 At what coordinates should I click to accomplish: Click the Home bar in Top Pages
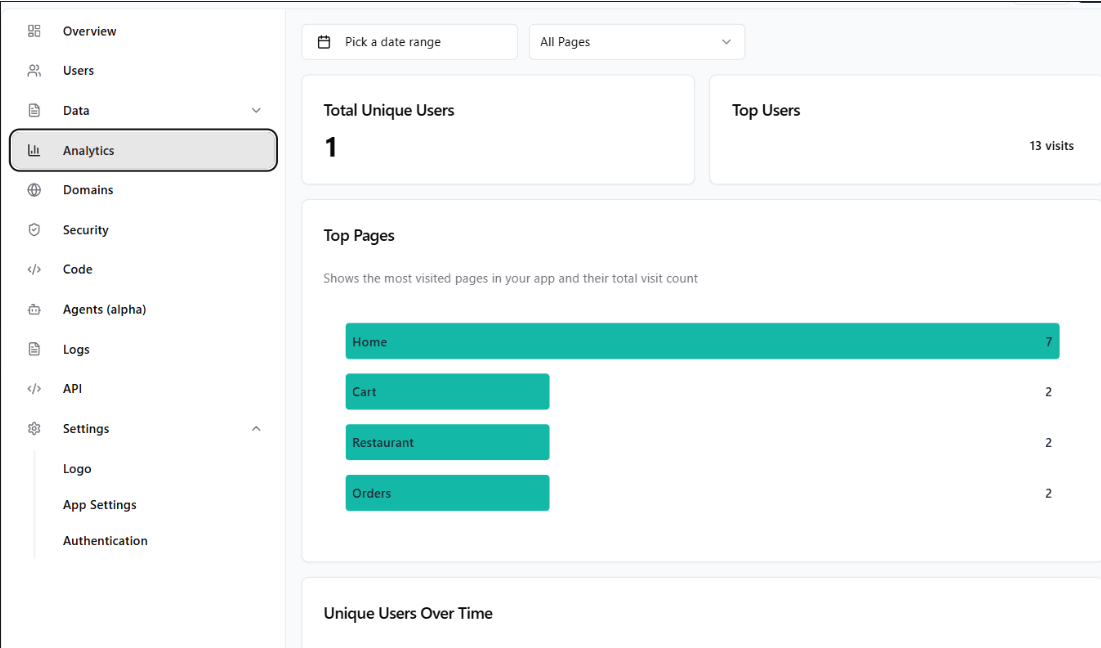coord(700,341)
